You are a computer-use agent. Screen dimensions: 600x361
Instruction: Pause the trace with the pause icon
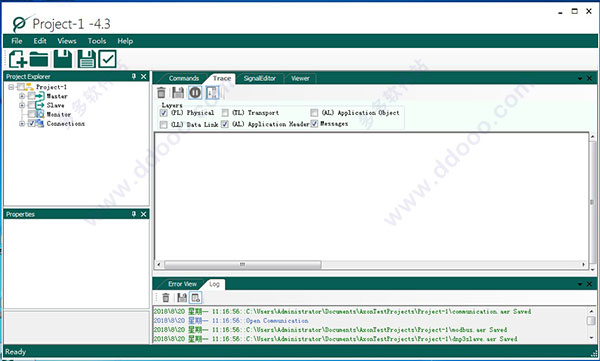click(195, 92)
